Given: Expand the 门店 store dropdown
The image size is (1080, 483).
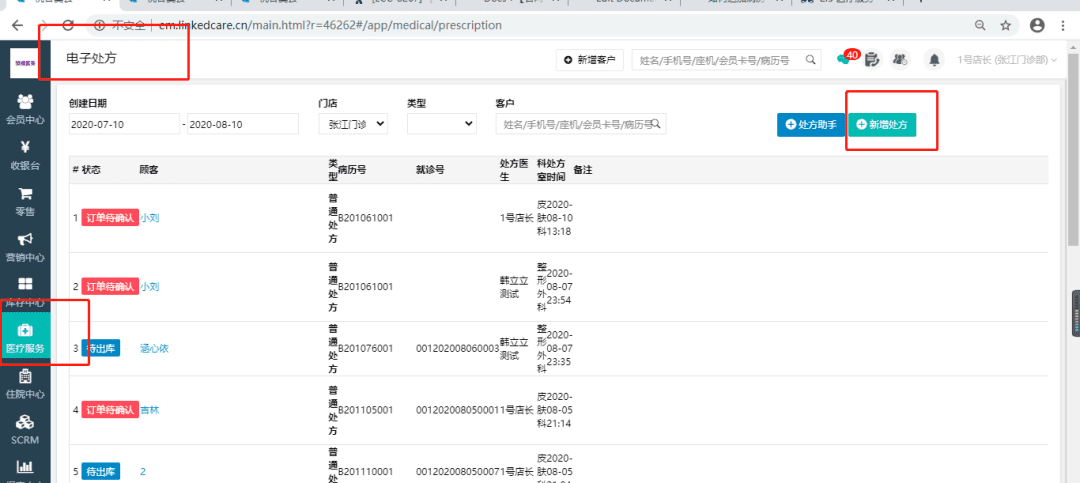Looking at the screenshot, I should coord(353,124).
